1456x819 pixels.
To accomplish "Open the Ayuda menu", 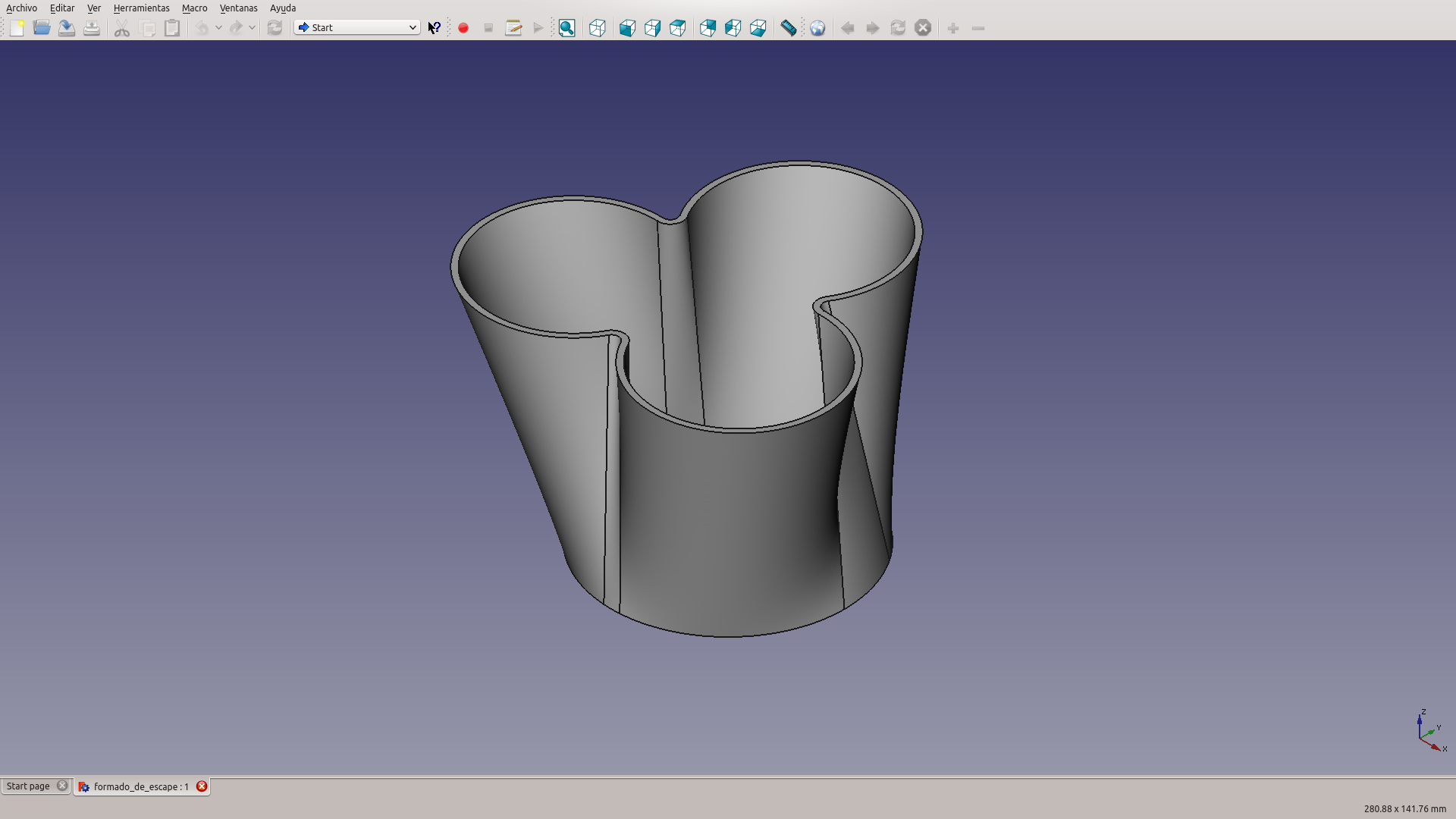I will [x=283, y=8].
